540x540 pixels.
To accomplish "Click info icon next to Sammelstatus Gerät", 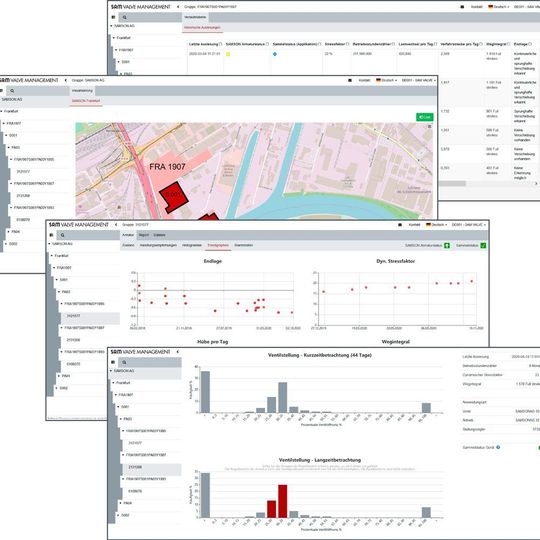I will point(498,447).
